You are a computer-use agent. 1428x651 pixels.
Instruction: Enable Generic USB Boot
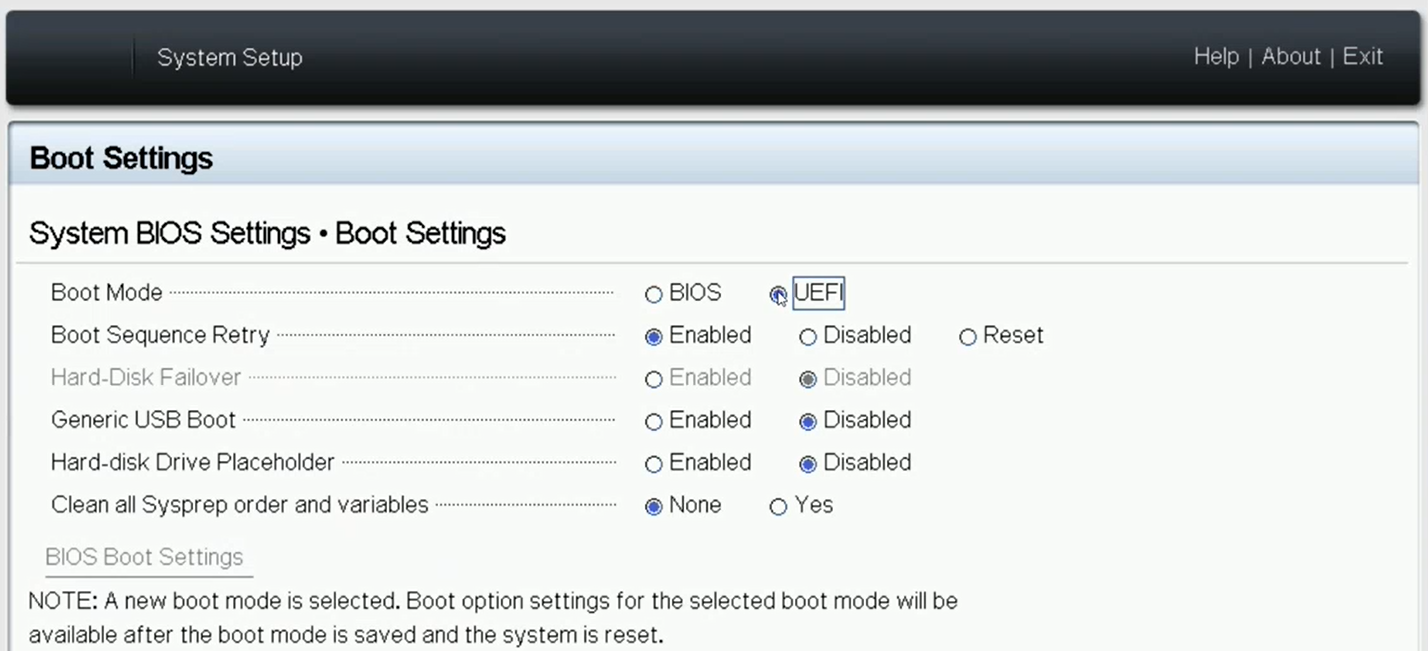pyautogui.click(x=654, y=422)
